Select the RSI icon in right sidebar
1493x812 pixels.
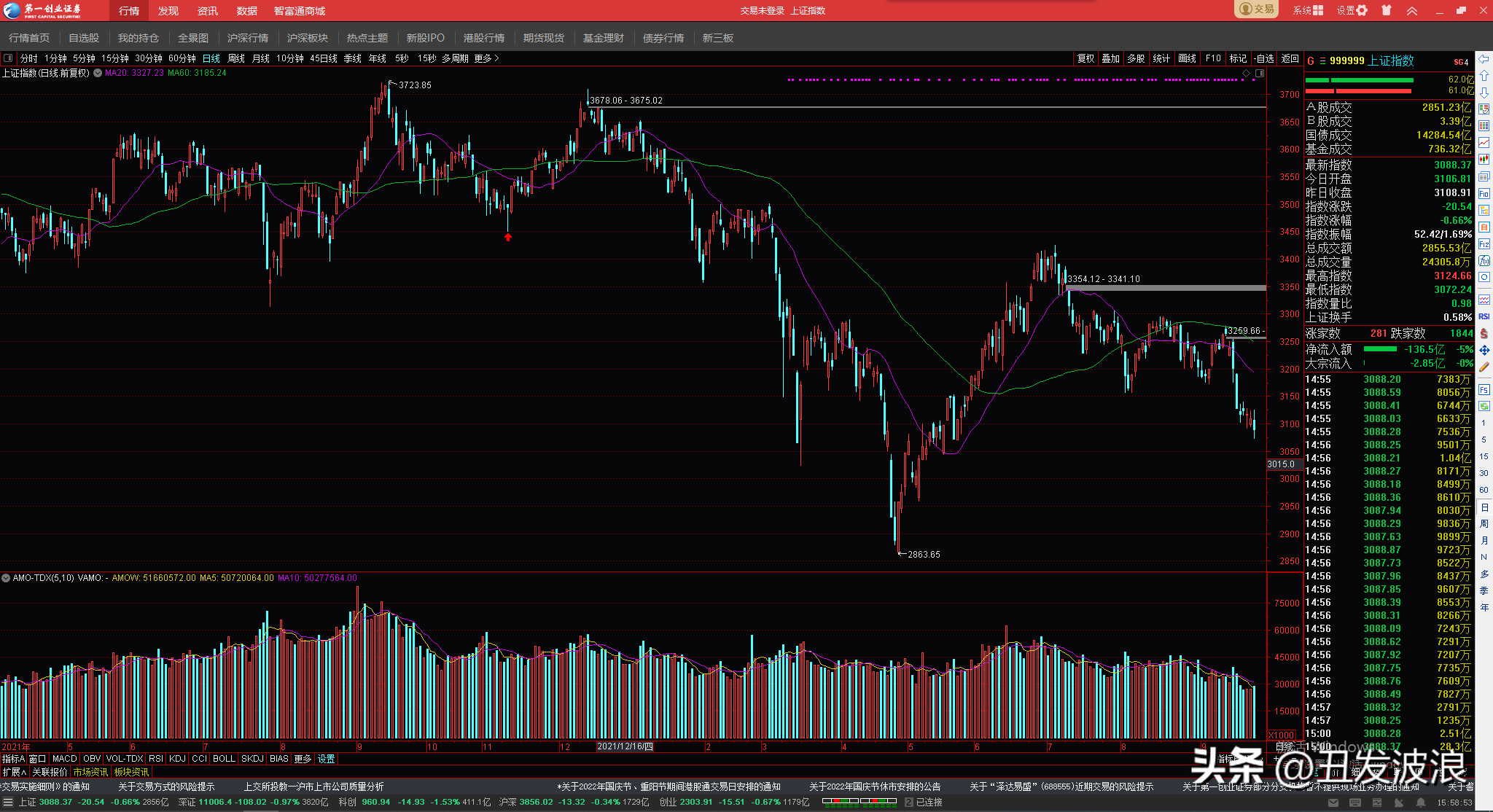coord(1484,316)
